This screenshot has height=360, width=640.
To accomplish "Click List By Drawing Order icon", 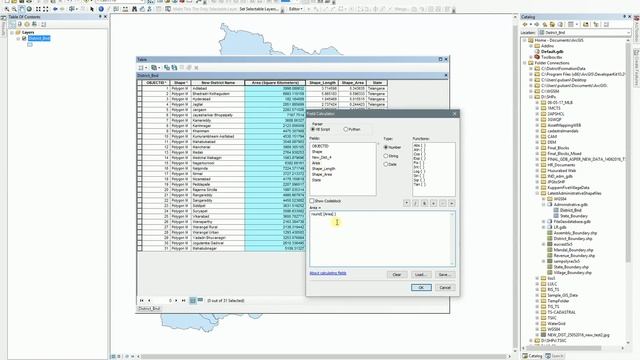I will click(x=12, y=24).
